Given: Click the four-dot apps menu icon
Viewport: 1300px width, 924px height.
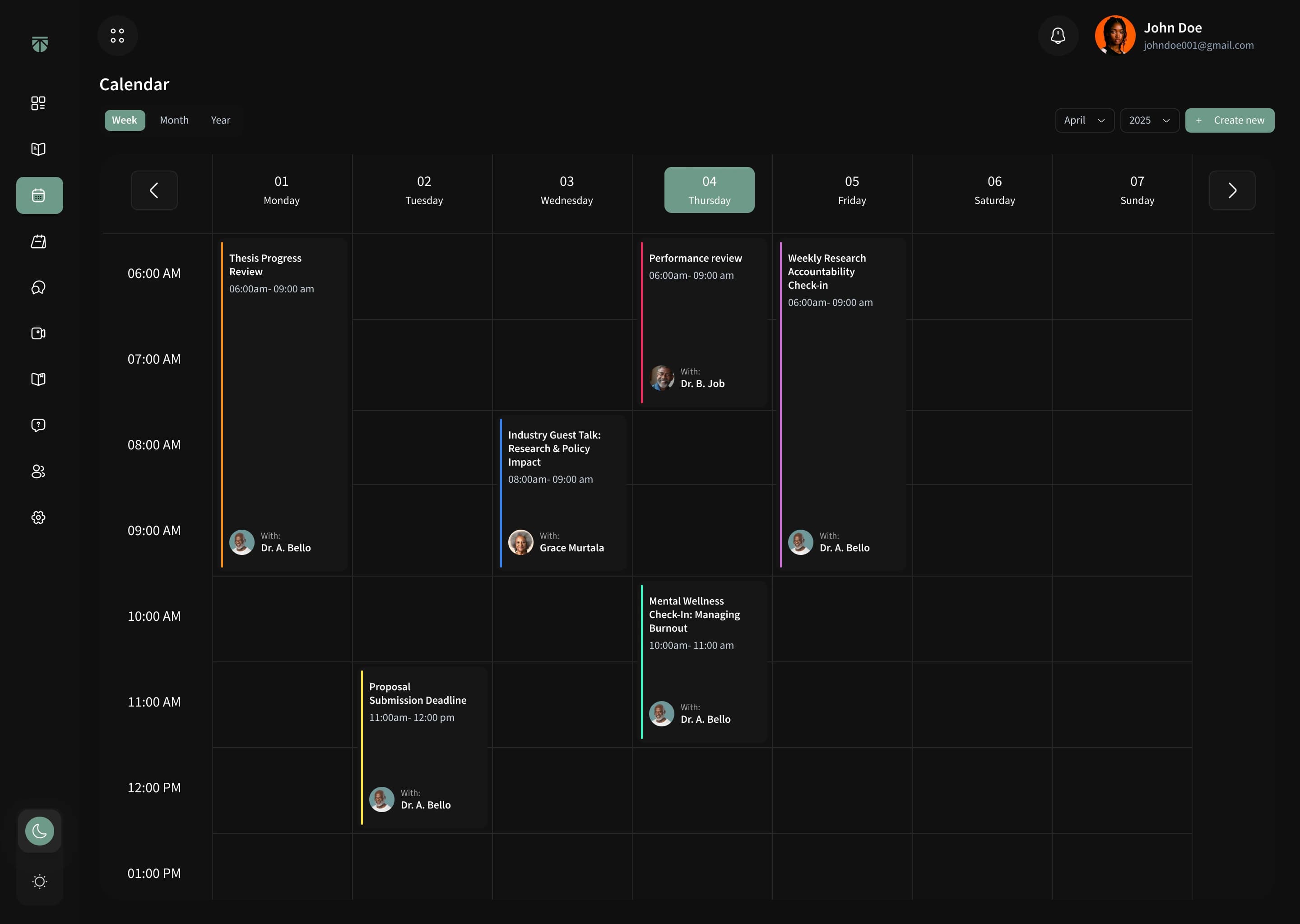Looking at the screenshot, I should point(117,36).
